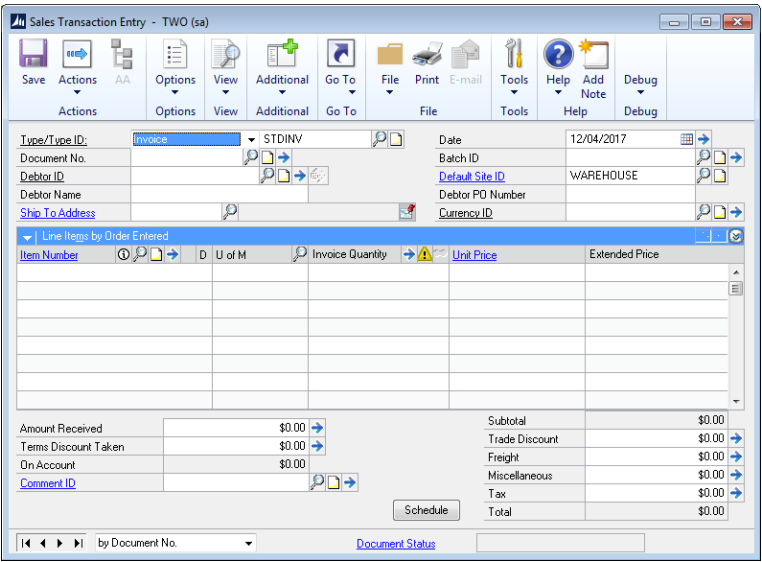This screenshot has width=762, height=562.
Task: Click the Save toolbar icon
Action: 34,62
